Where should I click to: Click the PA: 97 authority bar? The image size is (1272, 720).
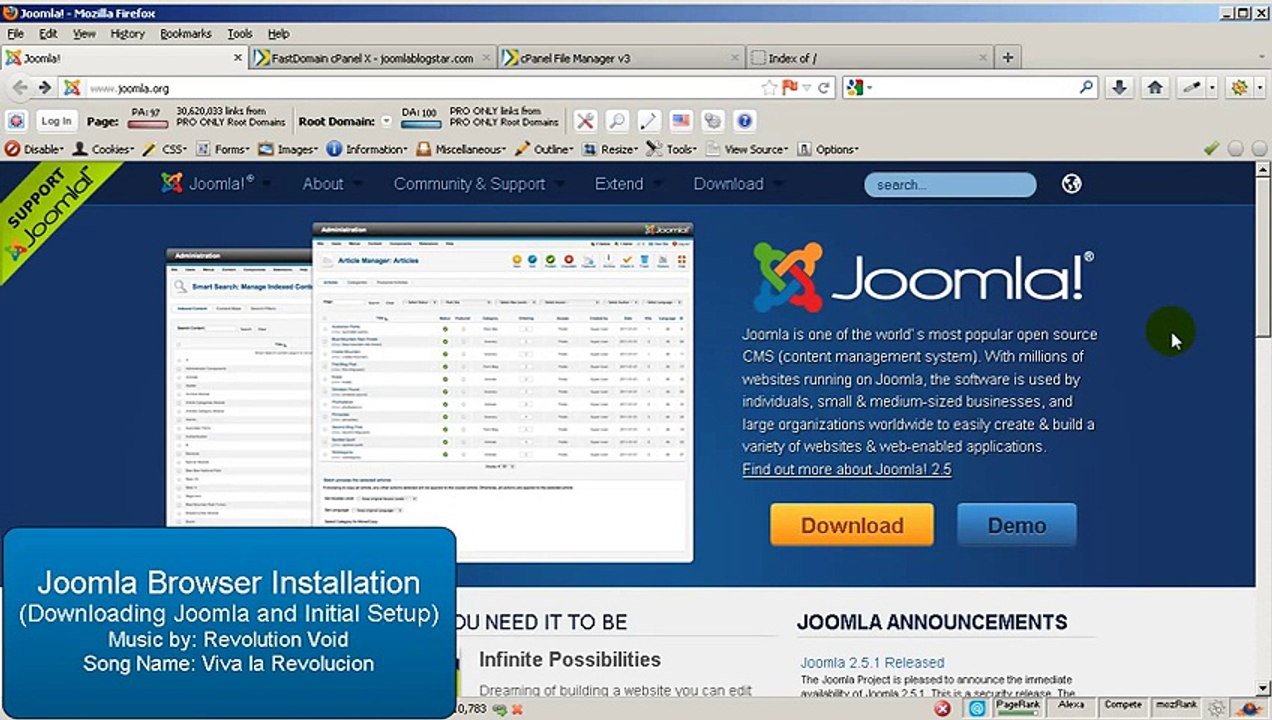click(x=147, y=125)
